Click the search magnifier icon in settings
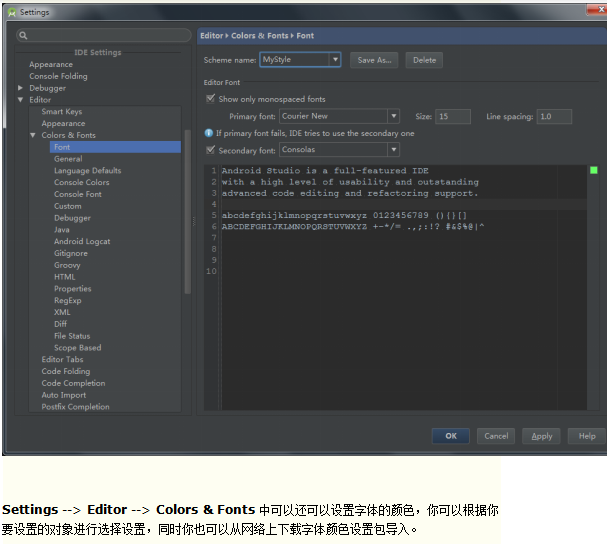This screenshot has width=607, height=544. (23, 35)
